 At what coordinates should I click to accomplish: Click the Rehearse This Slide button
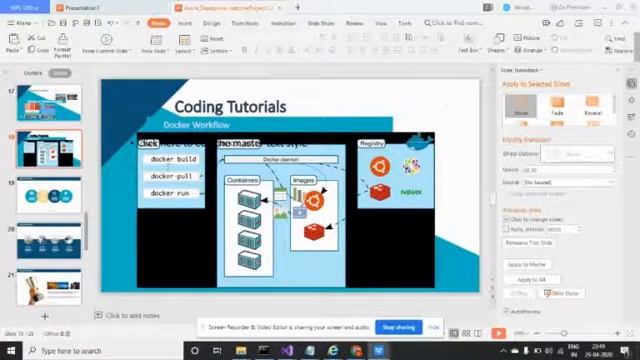coord(529,243)
